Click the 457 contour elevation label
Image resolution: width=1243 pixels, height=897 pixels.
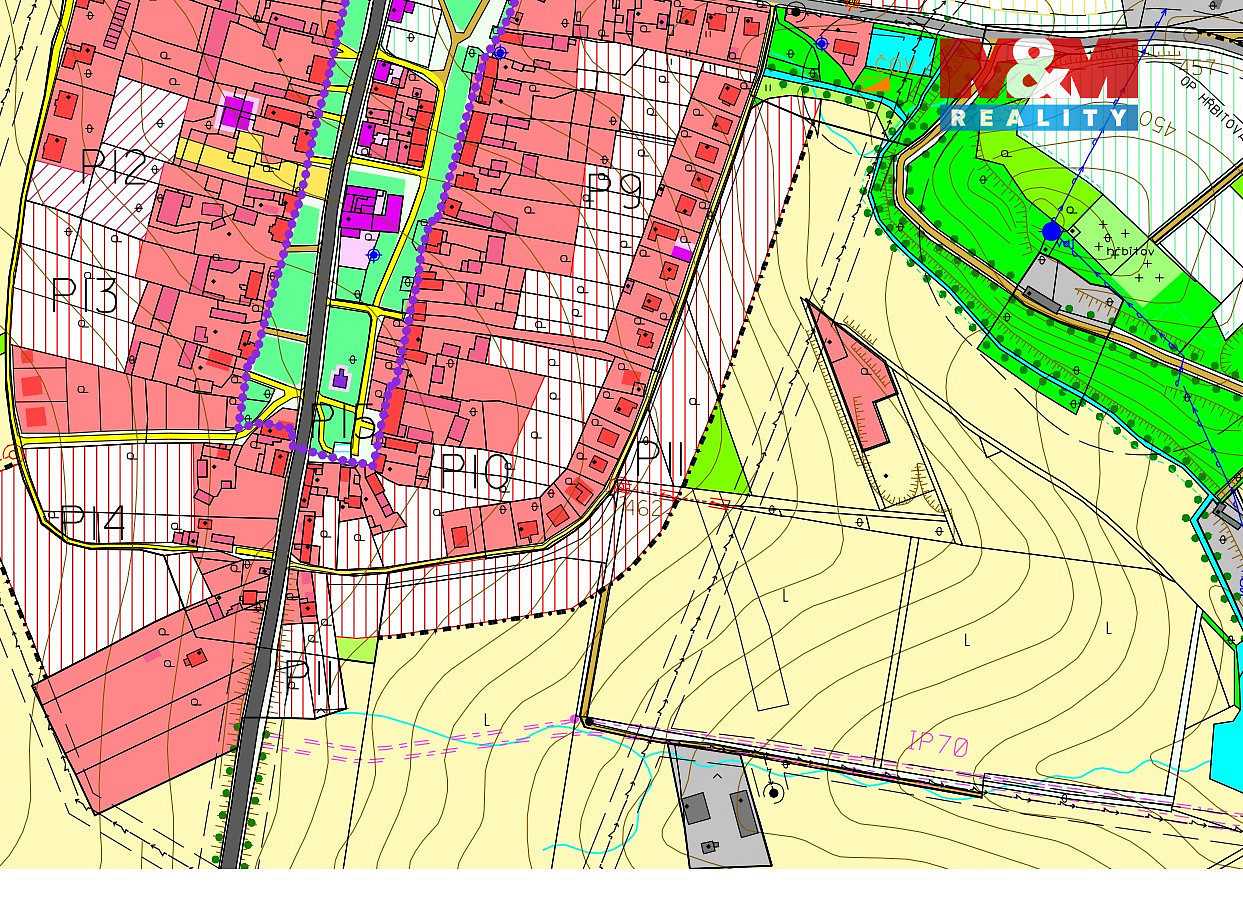[1196, 68]
